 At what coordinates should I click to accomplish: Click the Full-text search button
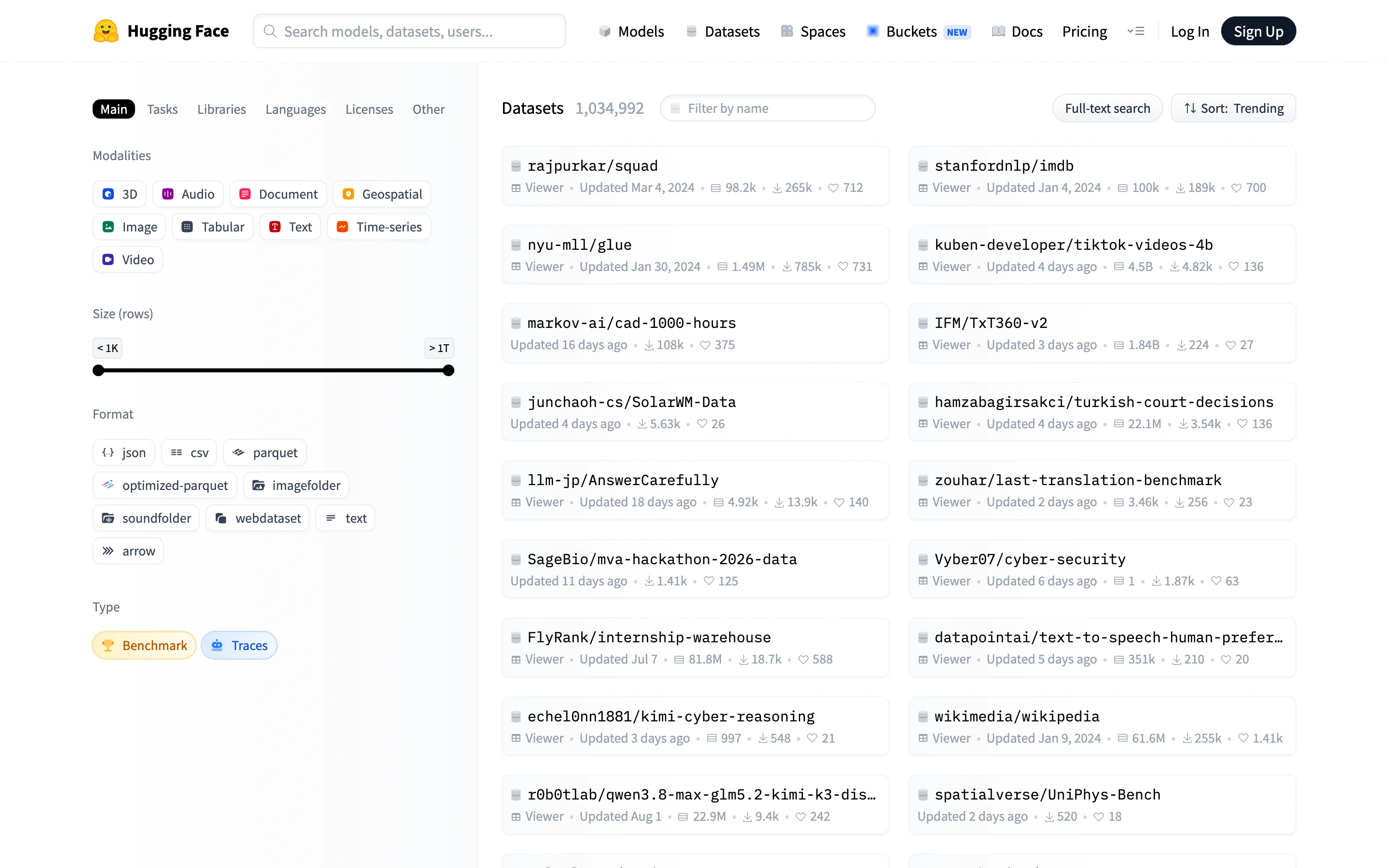click(x=1107, y=108)
